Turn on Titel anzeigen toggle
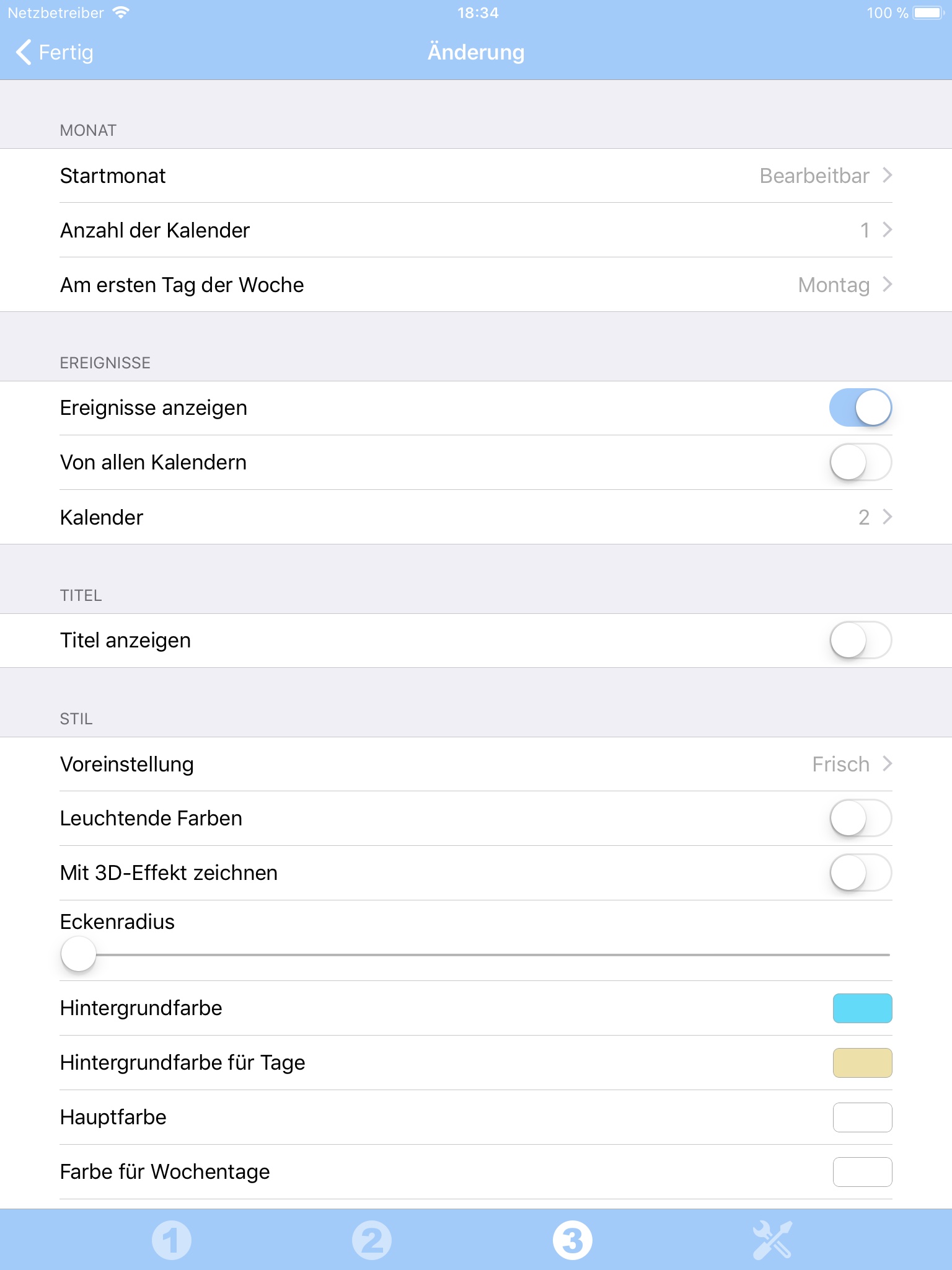Image resolution: width=952 pixels, height=1270 pixels. [860, 641]
